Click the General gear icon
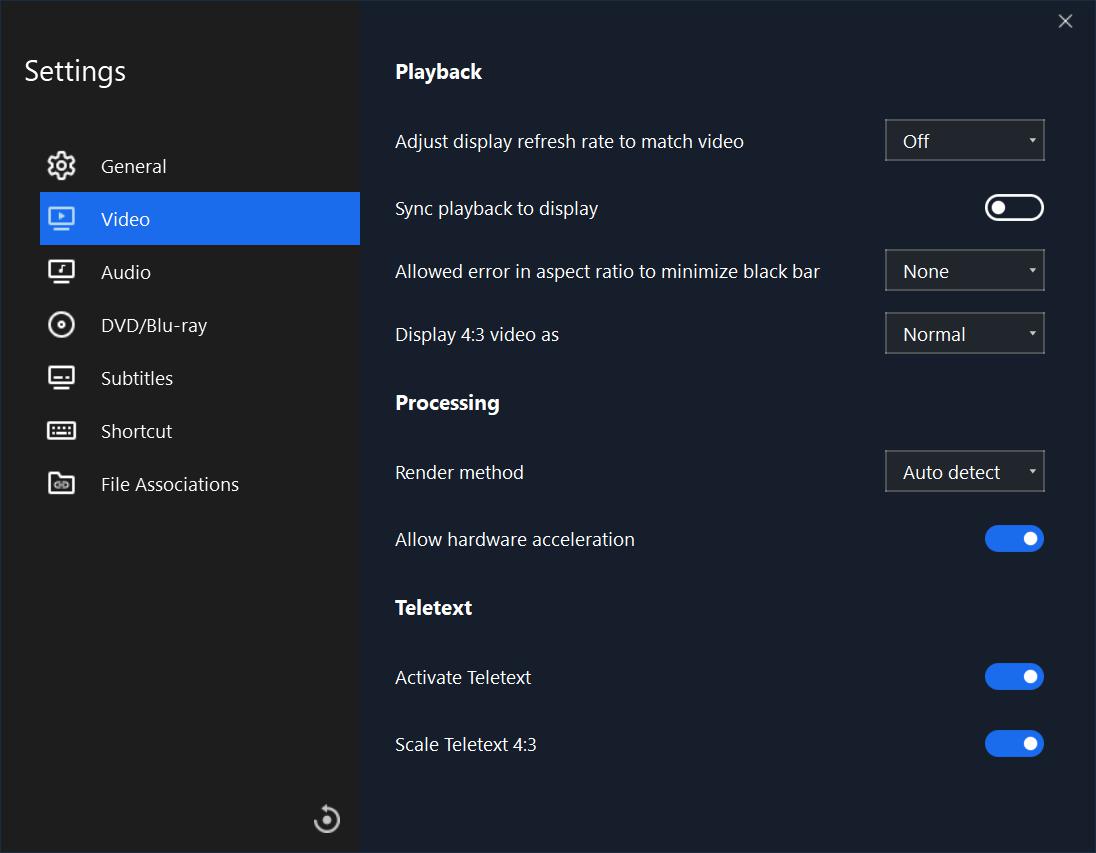 (62, 166)
